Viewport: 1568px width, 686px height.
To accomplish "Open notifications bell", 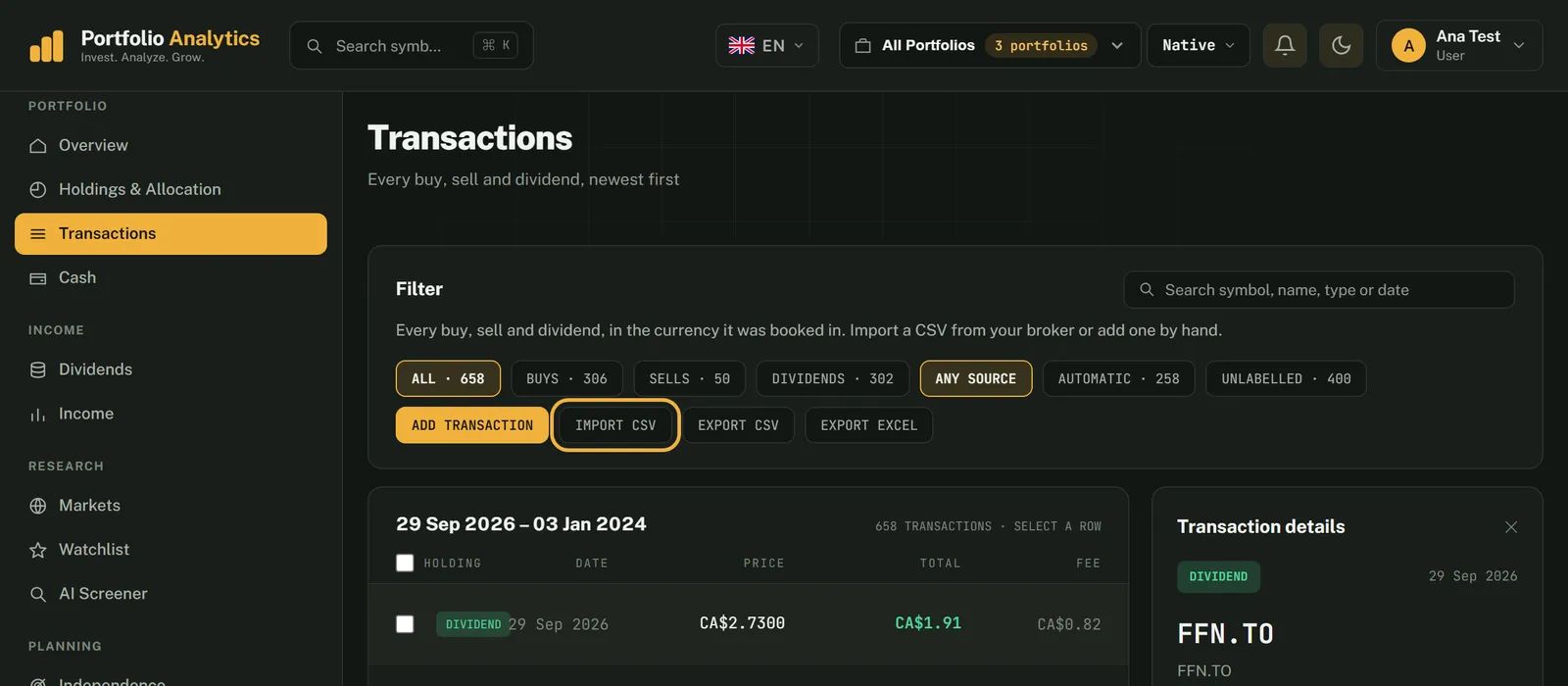I will point(1285,45).
